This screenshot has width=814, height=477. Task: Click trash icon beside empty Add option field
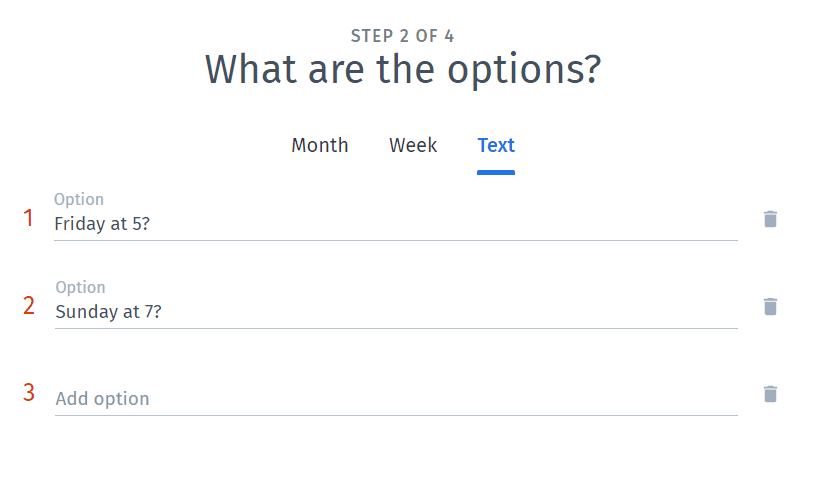[770, 394]
